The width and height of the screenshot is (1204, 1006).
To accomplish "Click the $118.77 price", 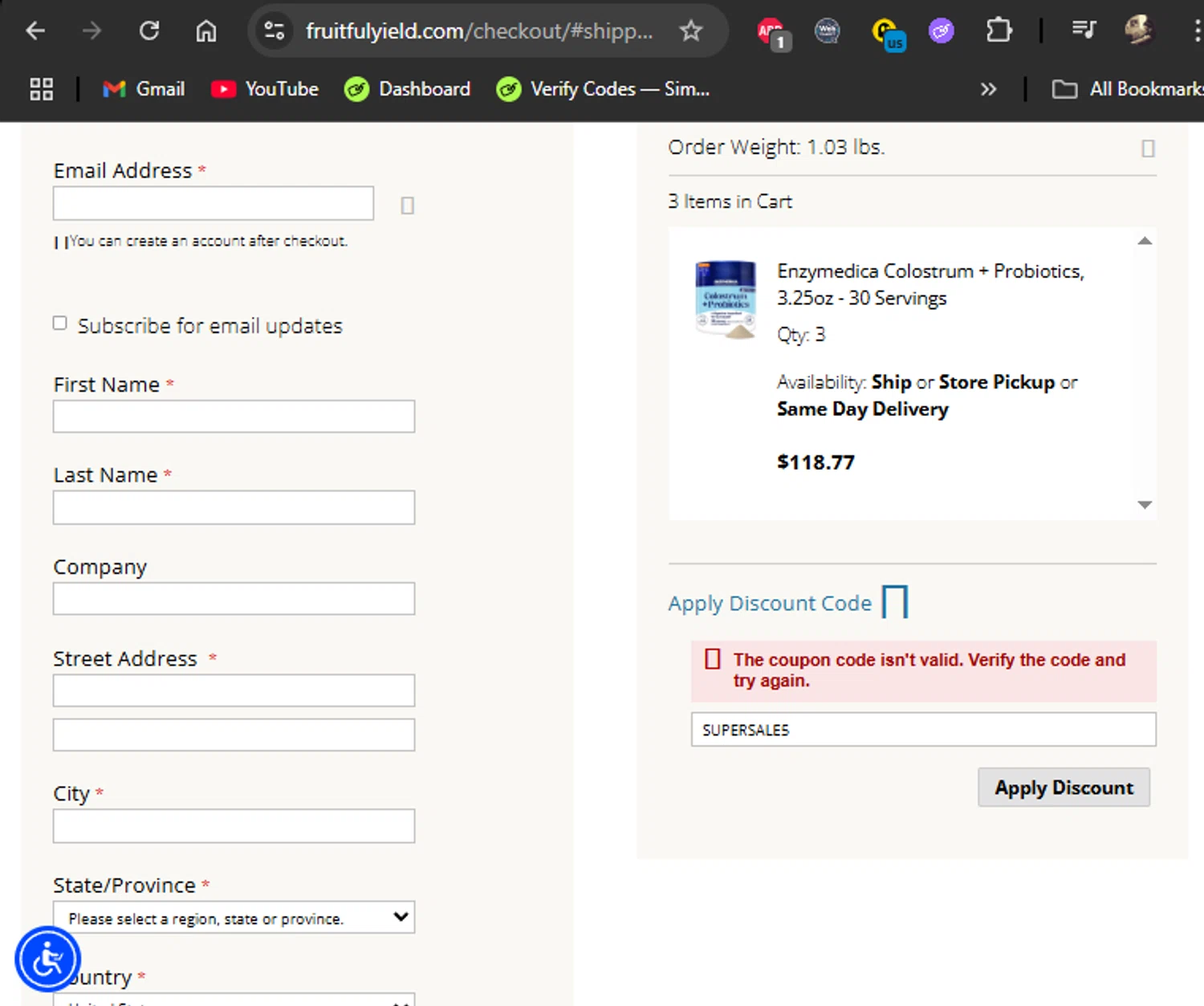I will [816, 462].
